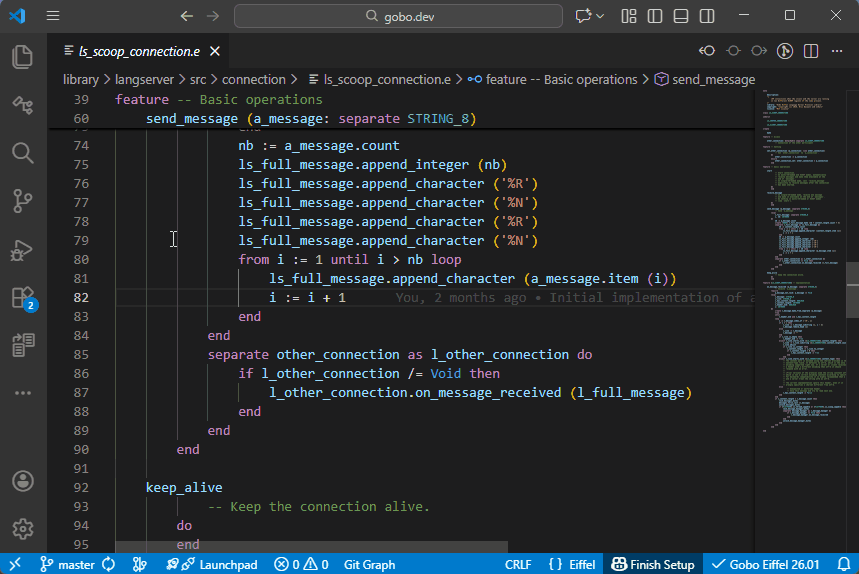Open the Run and Debug view

23,250
